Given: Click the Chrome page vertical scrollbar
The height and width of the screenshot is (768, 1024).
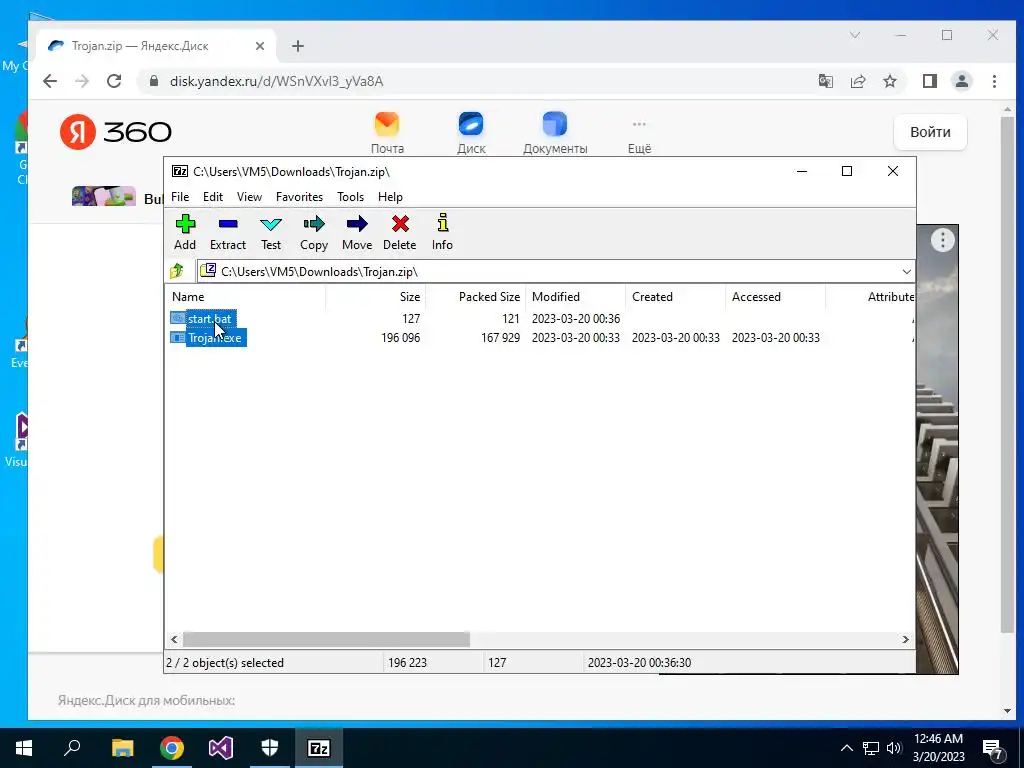Looking at the screenshot, I should pyautogui.click(x=1006, y=374).
